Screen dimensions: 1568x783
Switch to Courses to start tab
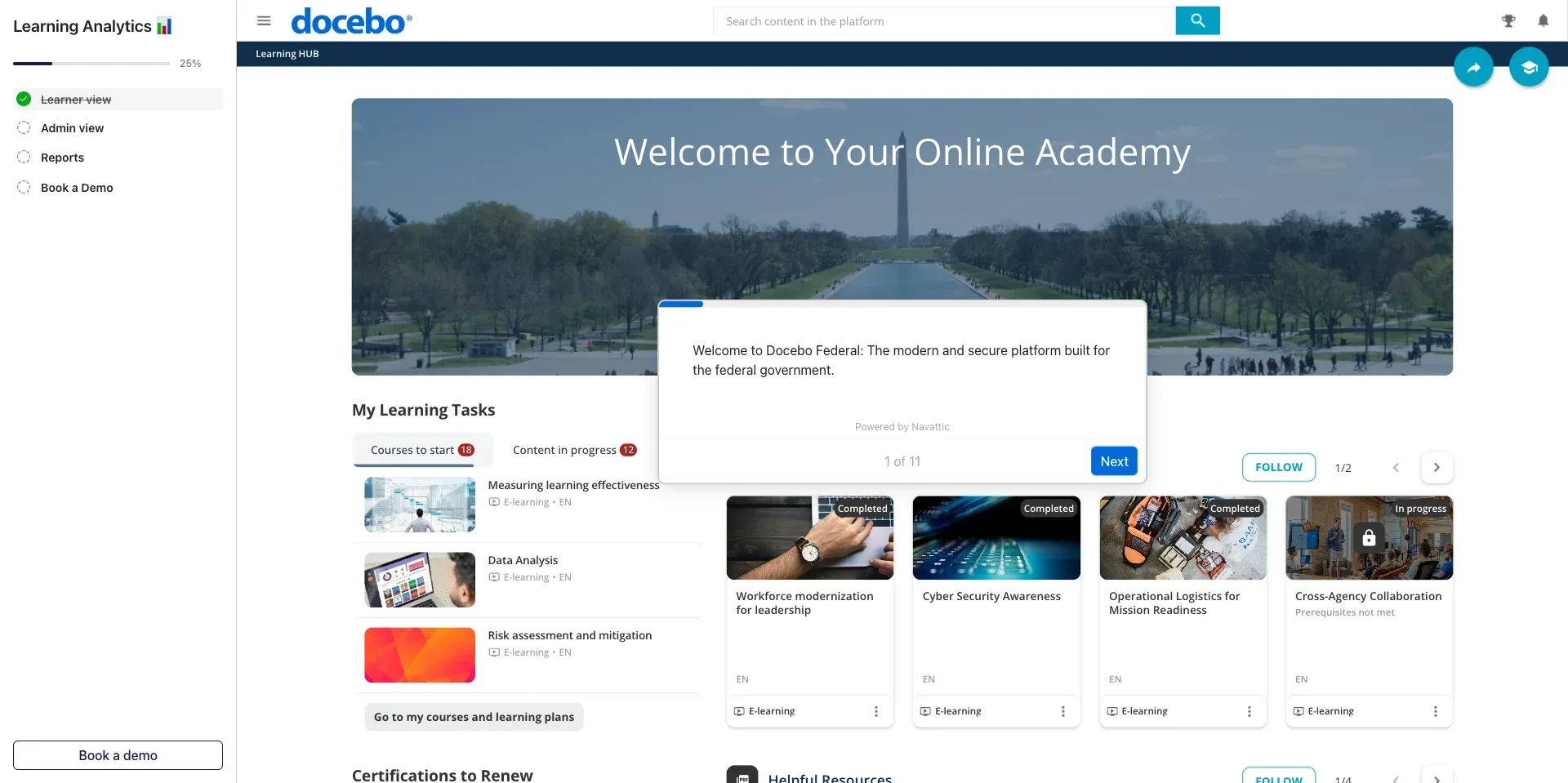click(422, 450)
